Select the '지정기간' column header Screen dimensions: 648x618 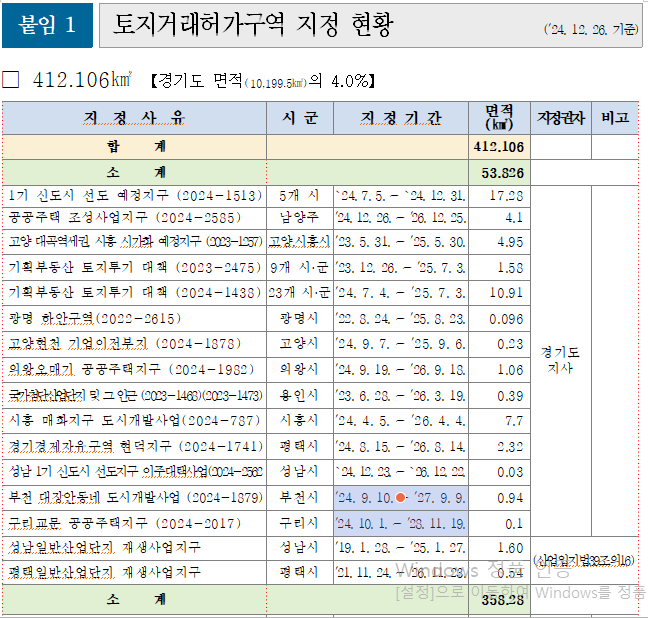tap(401, 118)
